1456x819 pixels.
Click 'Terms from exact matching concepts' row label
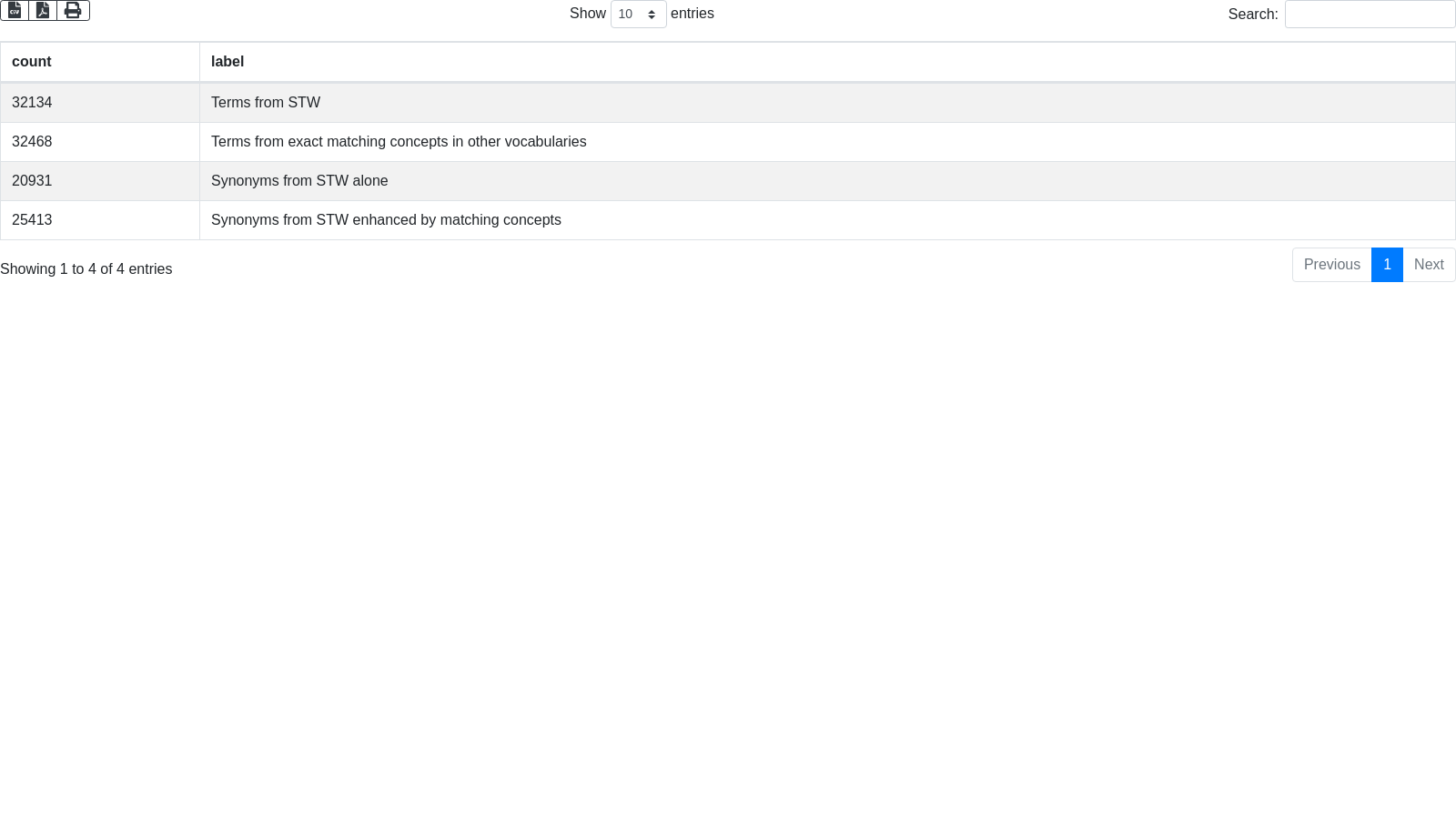tap(399, 142)
